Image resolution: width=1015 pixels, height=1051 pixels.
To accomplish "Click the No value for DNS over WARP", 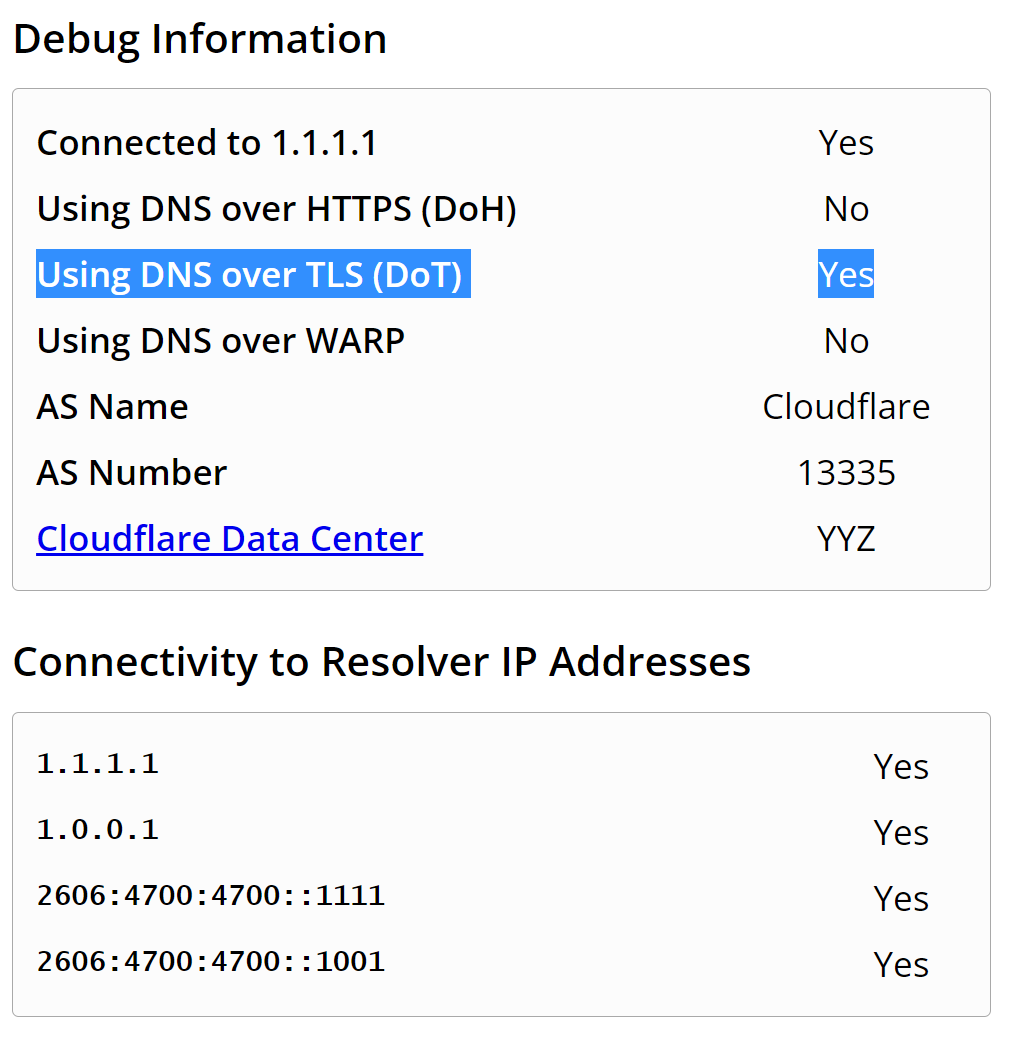I will click(846, 341).
